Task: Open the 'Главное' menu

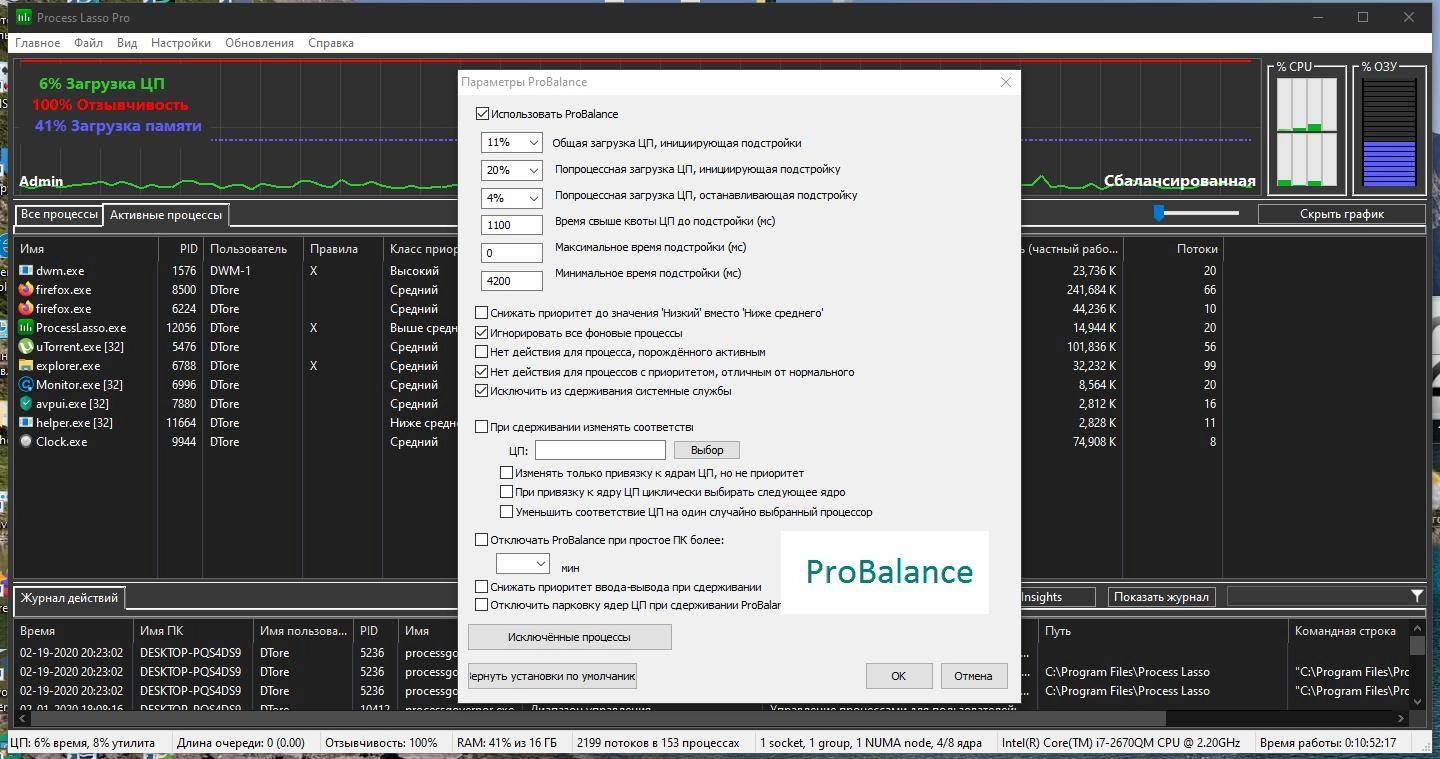Action: [x=37, y=43]
